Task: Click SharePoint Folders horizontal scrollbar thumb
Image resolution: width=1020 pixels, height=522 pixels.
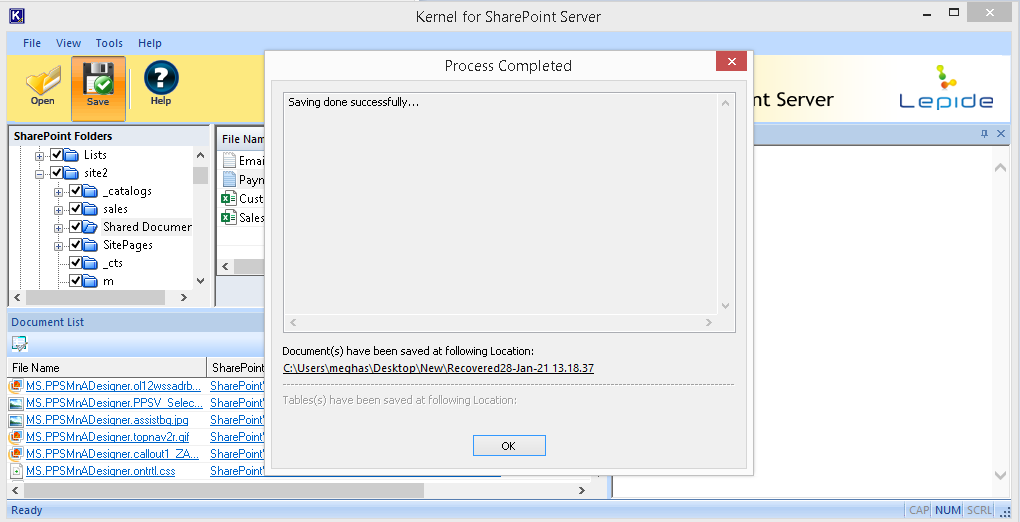Action: 95,297
